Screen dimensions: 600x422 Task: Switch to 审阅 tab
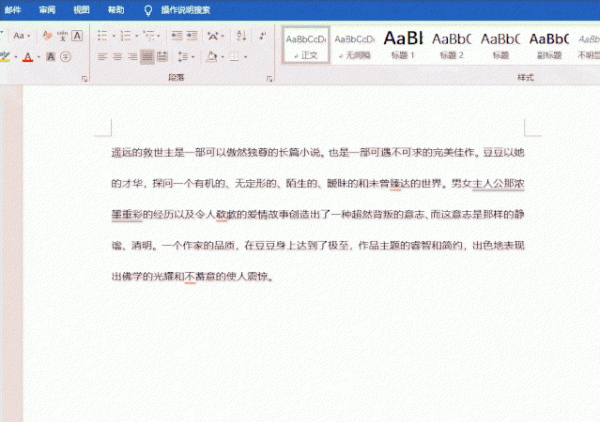47,10
